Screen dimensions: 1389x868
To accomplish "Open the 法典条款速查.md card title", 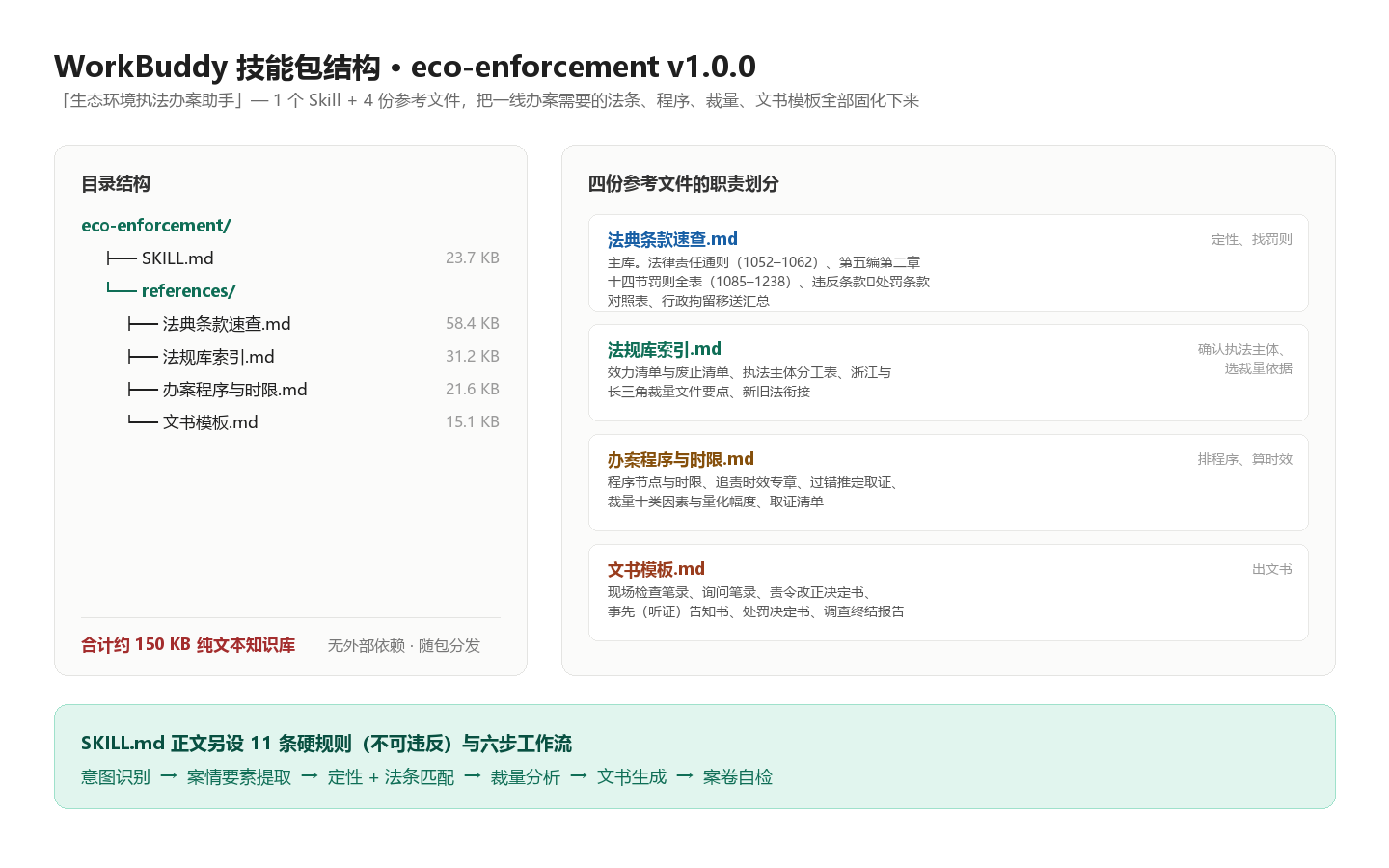I will [672, 239].
